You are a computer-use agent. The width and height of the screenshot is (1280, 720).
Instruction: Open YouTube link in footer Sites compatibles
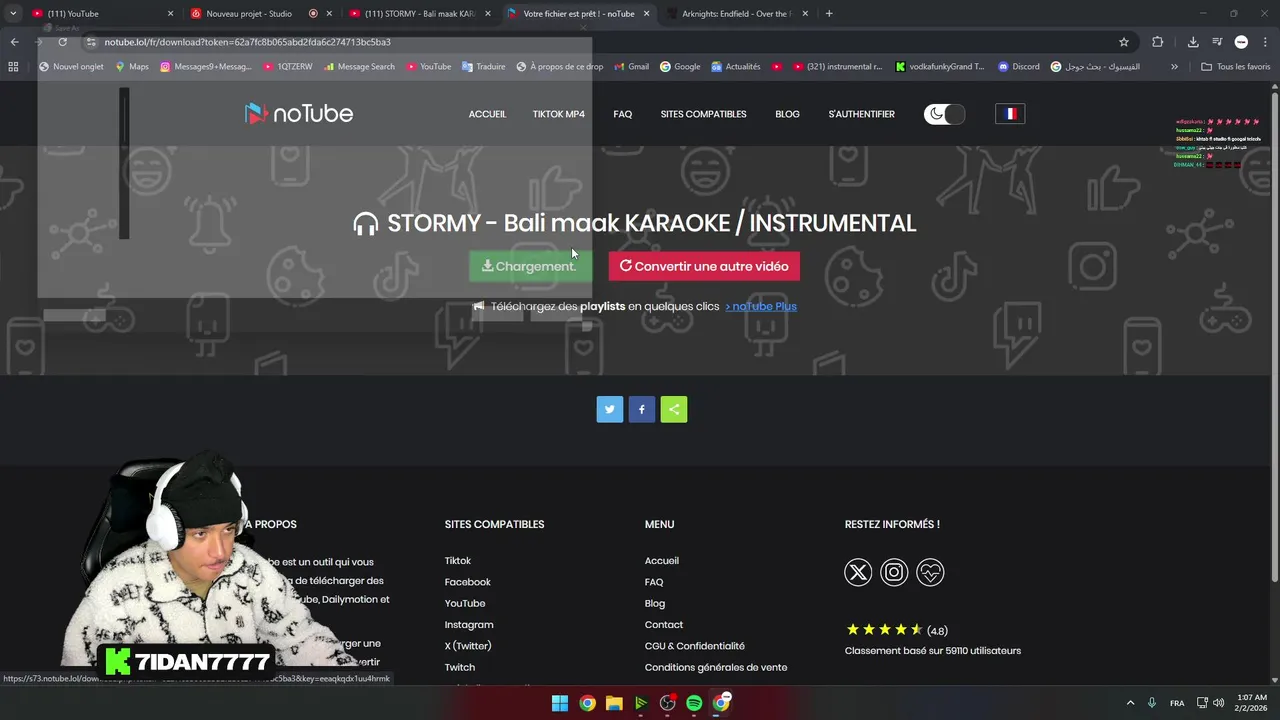click(465, 603)
